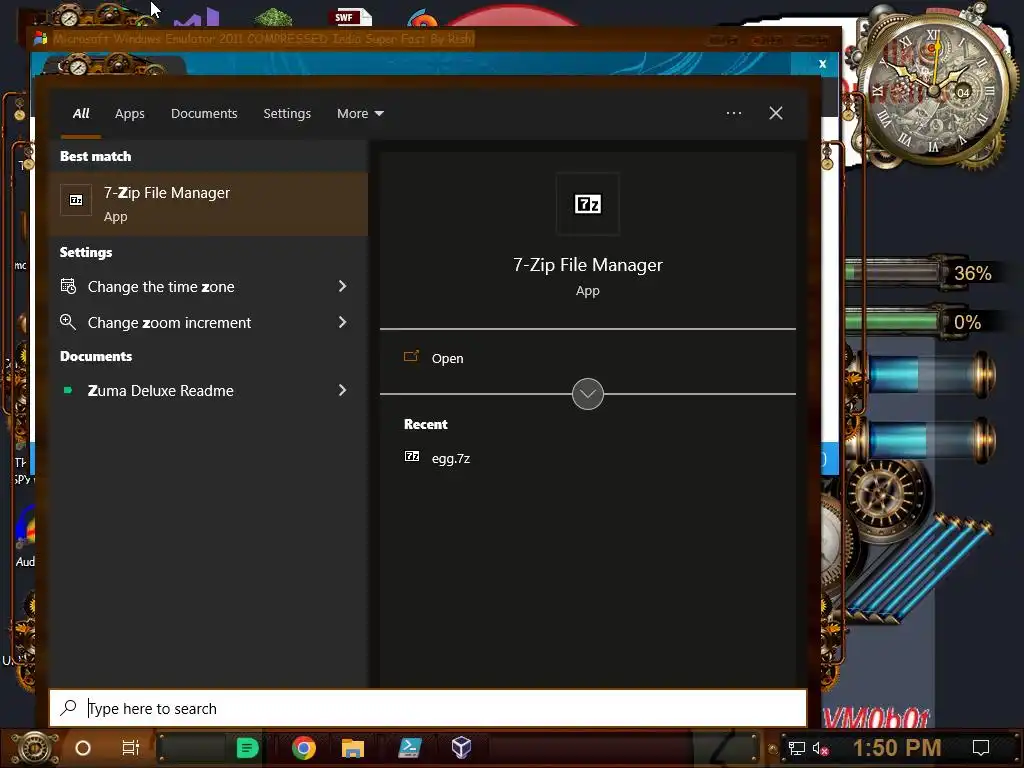Viewport: 1024px width, 768px height.
Task: Open the More filter dropdown
Action: click(x=360, y=113)
